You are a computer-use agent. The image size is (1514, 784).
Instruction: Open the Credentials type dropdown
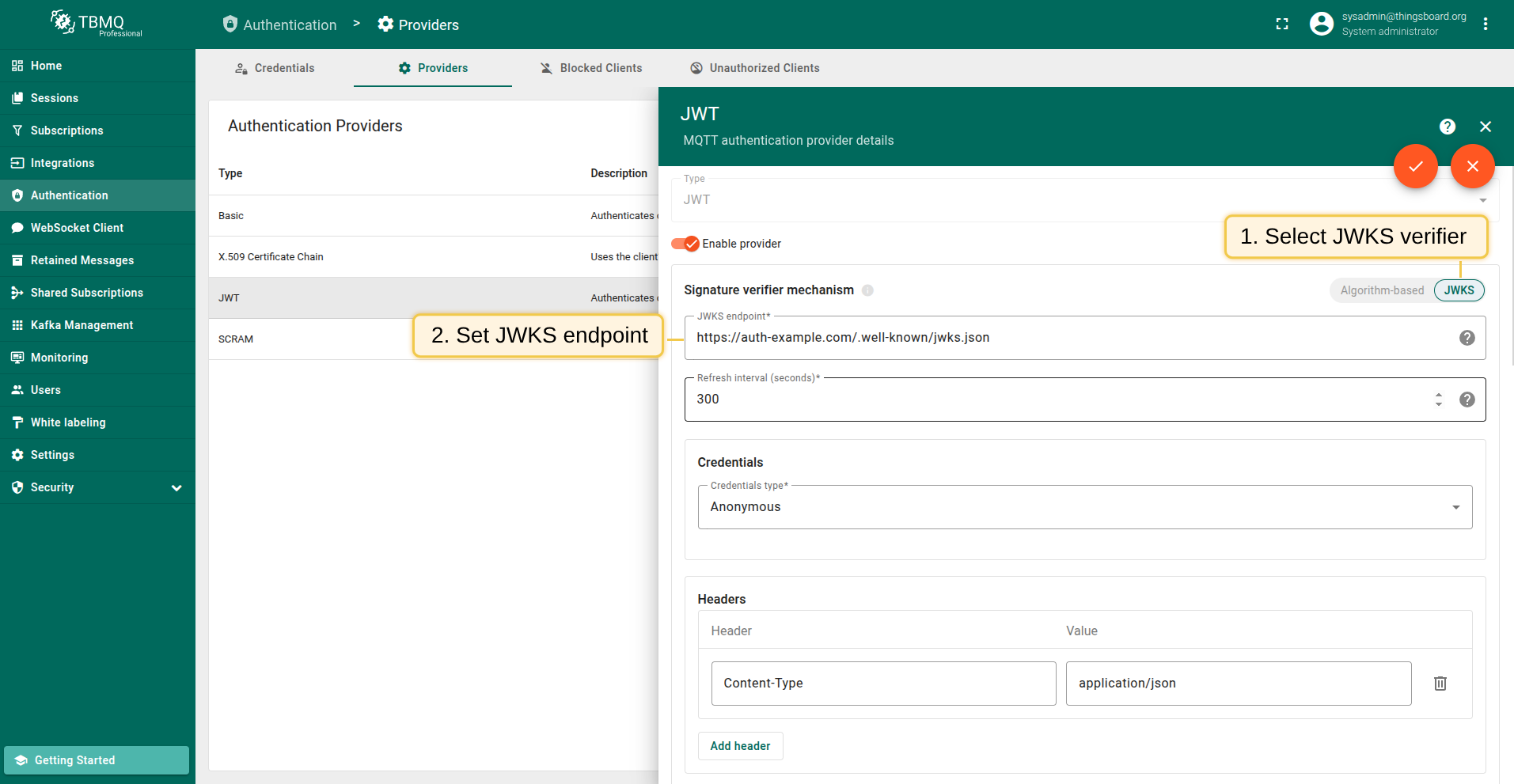[x=1084, y=507]
